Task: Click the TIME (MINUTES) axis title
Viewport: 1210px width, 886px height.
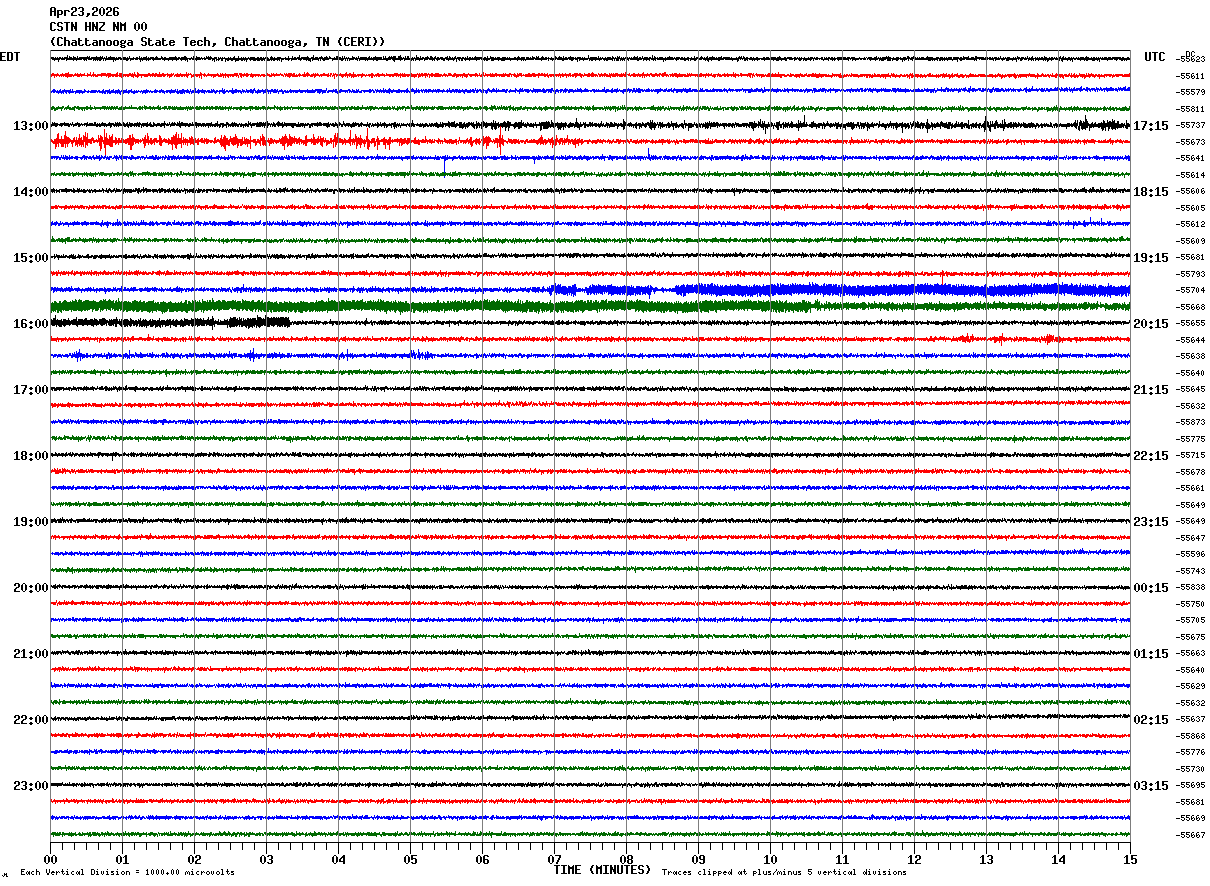Action: (x=602, y=870)
